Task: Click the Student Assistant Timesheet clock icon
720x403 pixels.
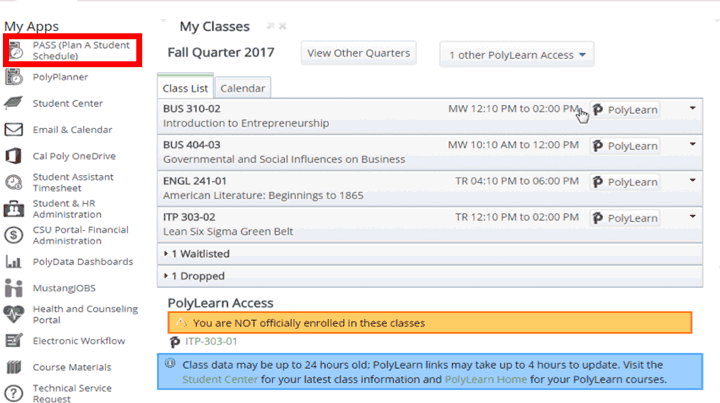Action: (14, 182)
